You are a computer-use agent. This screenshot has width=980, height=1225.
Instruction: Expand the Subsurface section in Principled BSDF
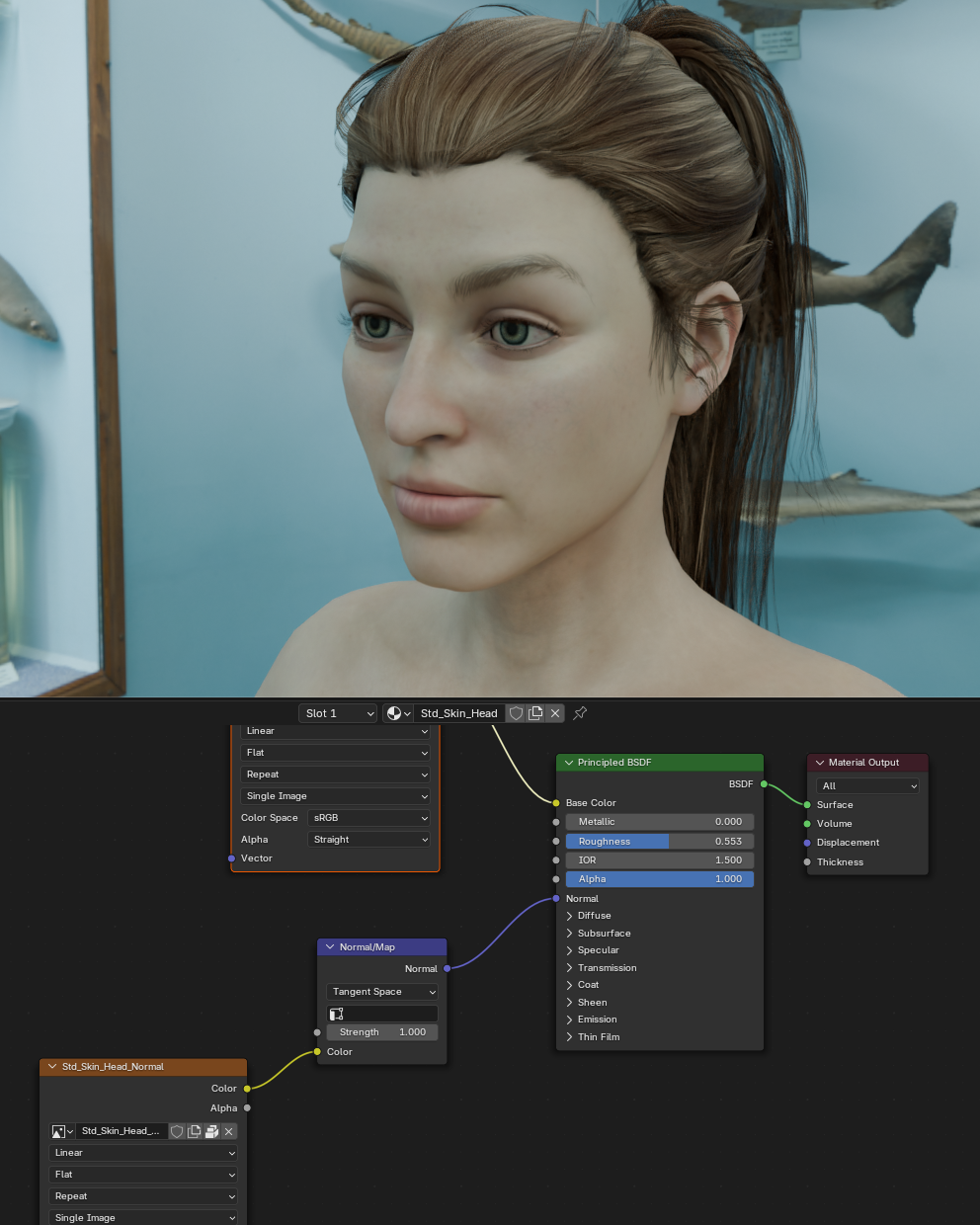click(570, 934)
